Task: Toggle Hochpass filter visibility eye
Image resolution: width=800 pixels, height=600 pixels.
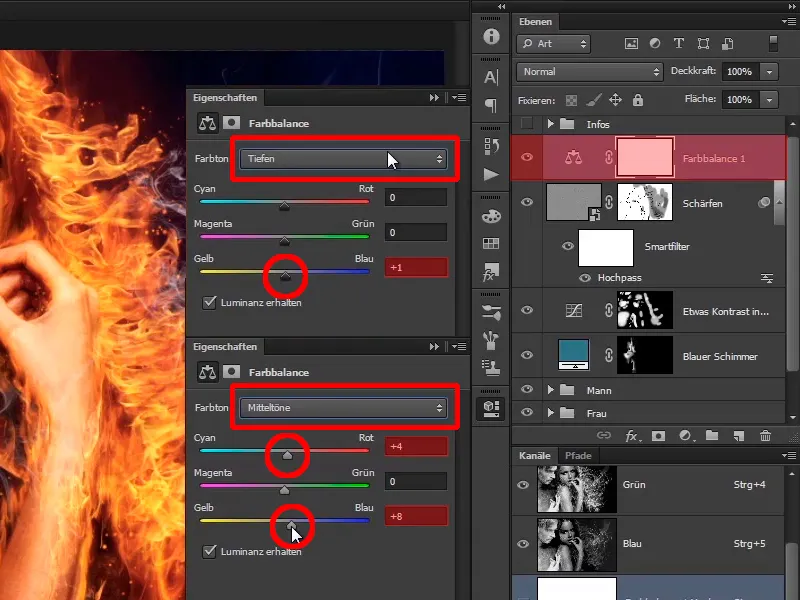Action: coord(585,278)
